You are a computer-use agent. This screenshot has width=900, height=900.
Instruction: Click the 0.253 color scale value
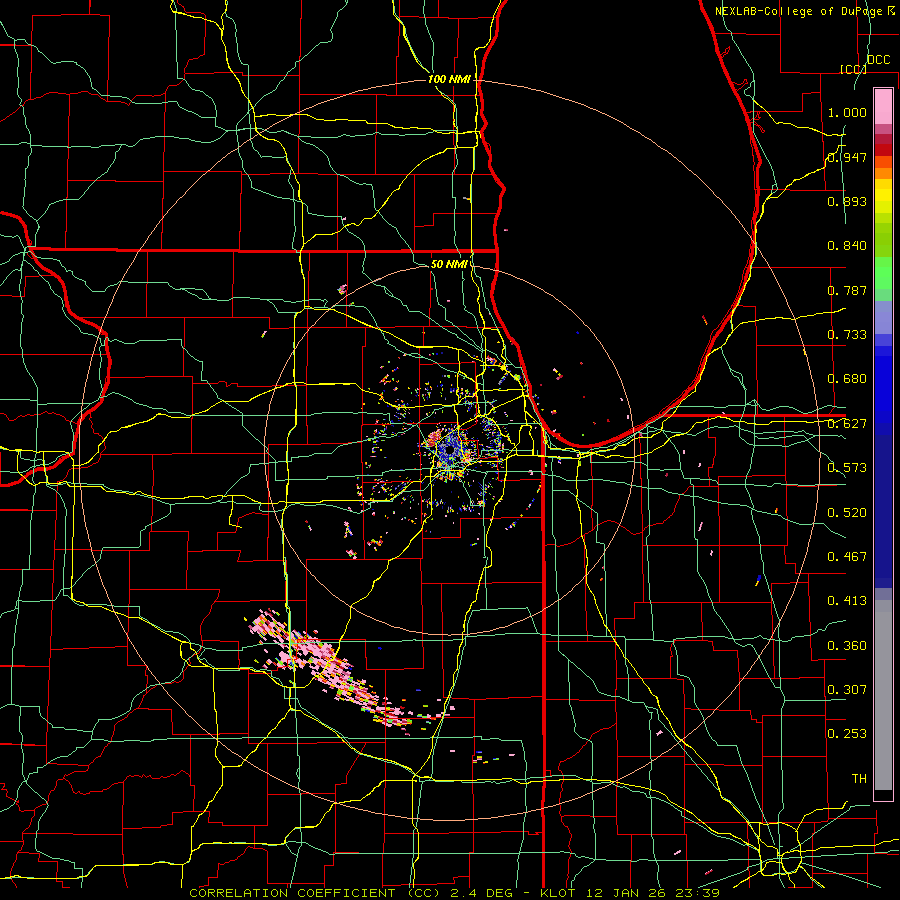(847, 734)
